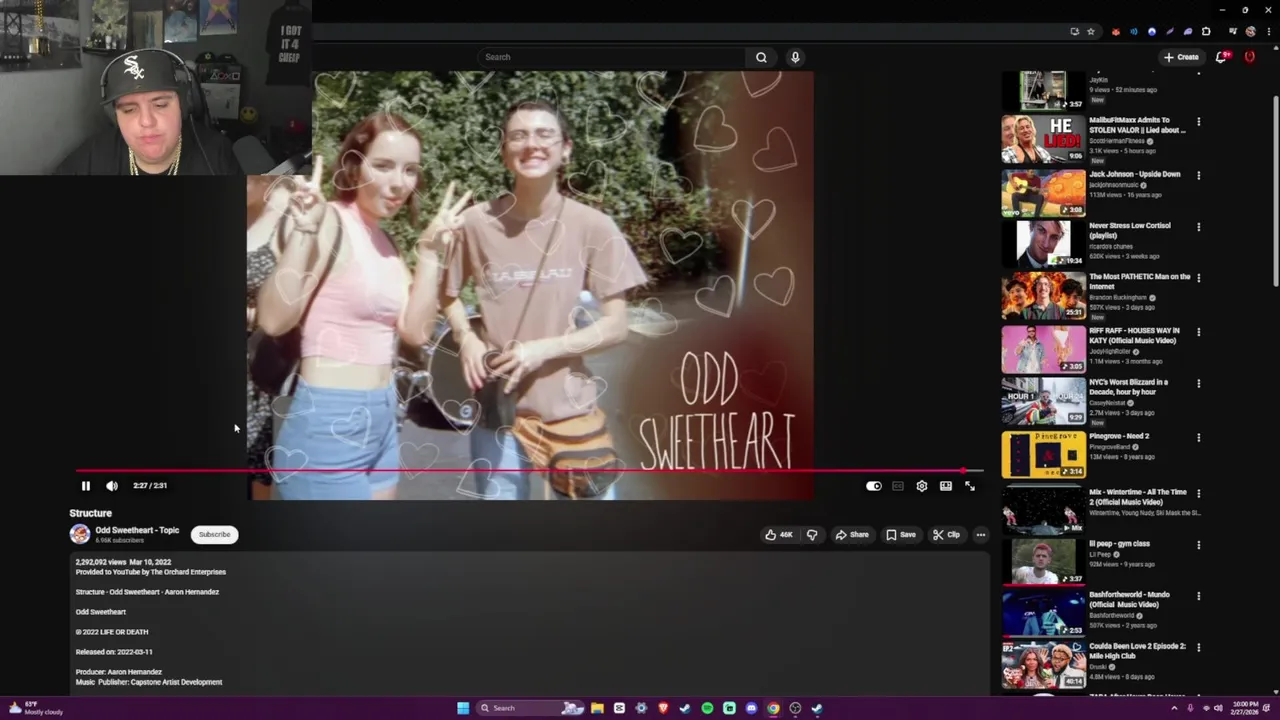Click the red fox extension icon

pyautogui.click(x=1116, y=31)
